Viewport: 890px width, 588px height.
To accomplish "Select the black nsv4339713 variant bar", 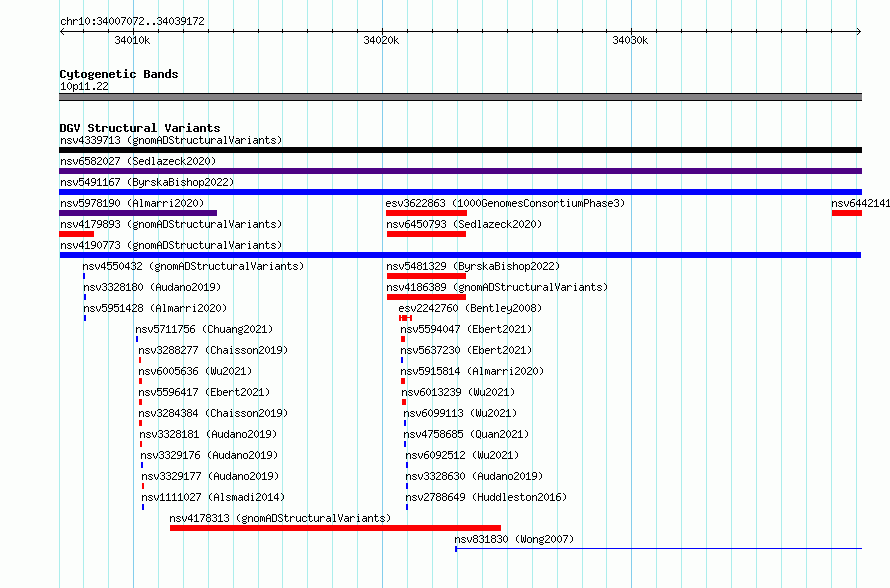I will 460,150.
